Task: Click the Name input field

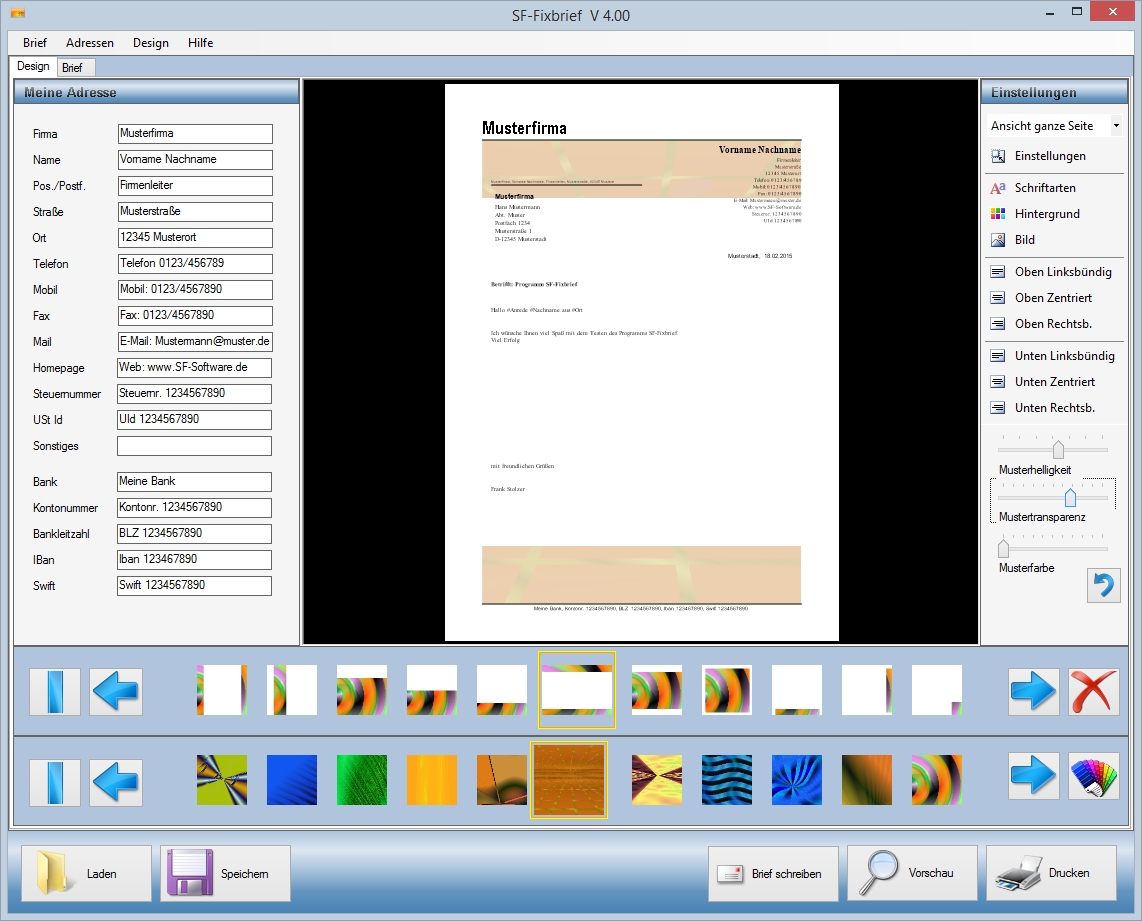Action: (x=195, y=159)
